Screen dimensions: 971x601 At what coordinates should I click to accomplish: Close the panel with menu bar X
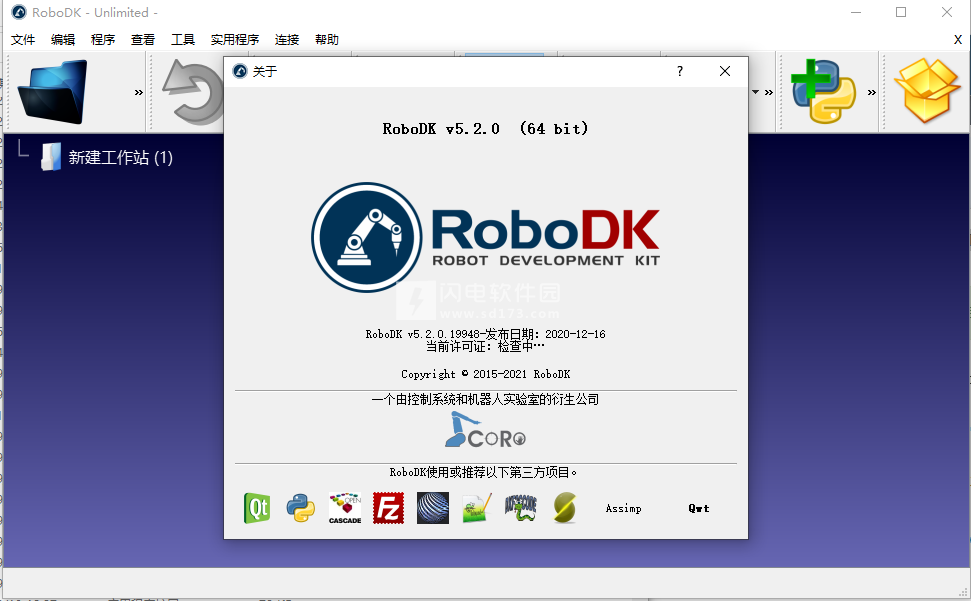click(x=957, y=40)
